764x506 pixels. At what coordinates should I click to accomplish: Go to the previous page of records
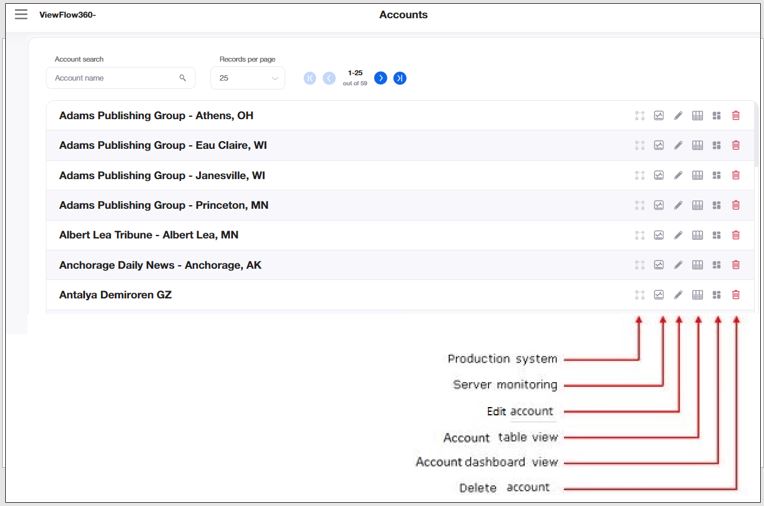click(329, 78)
